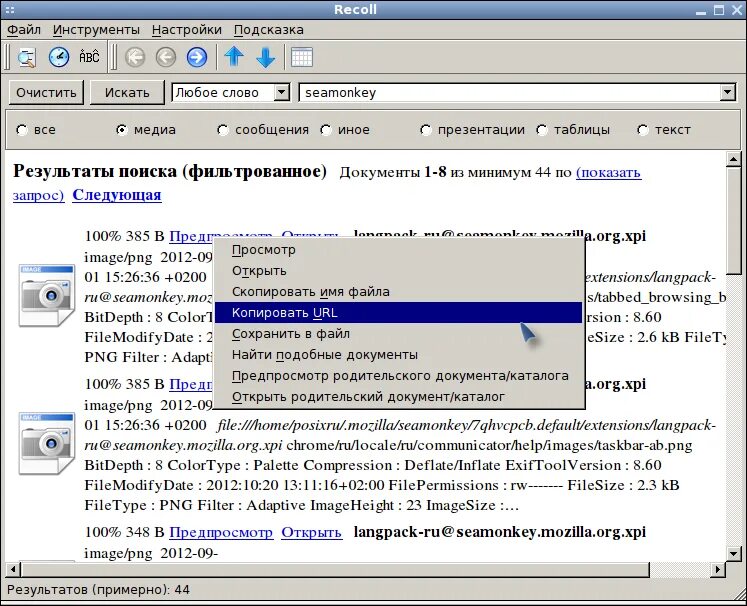
Task: Click into the seamonkey search input field
Action: (510, 92)
